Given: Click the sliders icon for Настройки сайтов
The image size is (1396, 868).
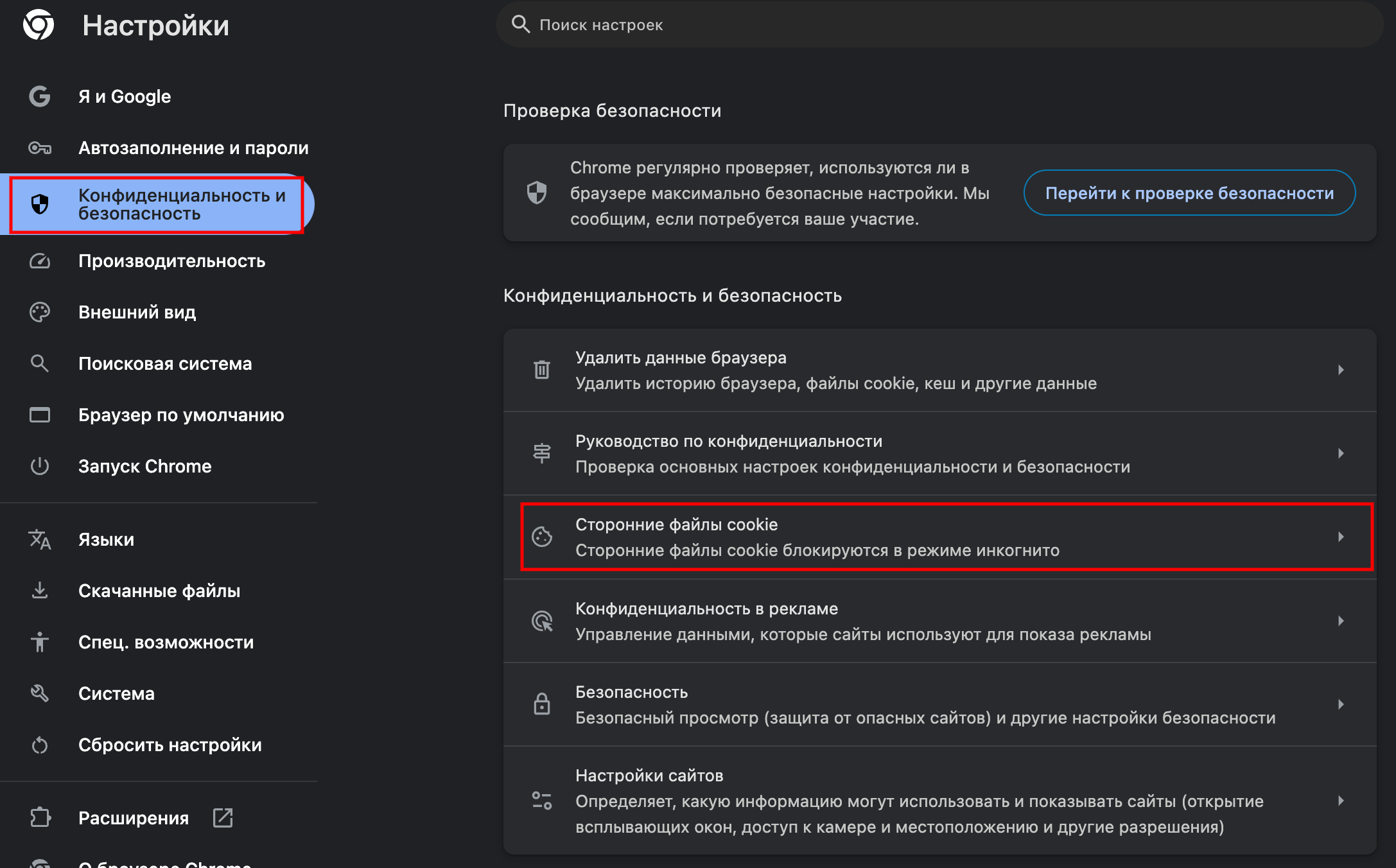Looking at the screenshot, I should [x=542, y=801].
